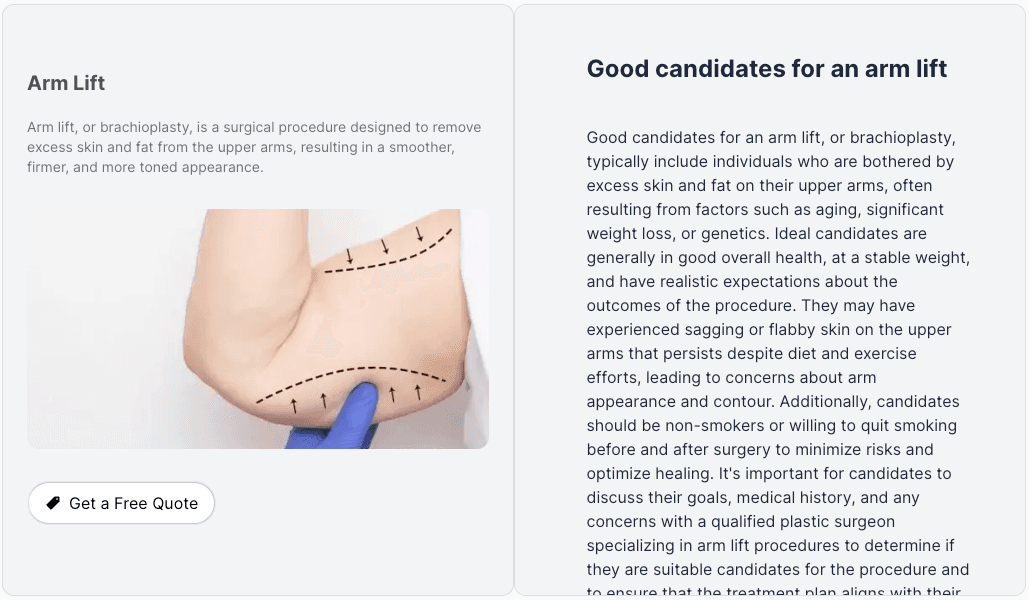Viewport: 1029px width, 600px height.
Task: Open the arm lift procedure image
Action: [x=258, y=328]
